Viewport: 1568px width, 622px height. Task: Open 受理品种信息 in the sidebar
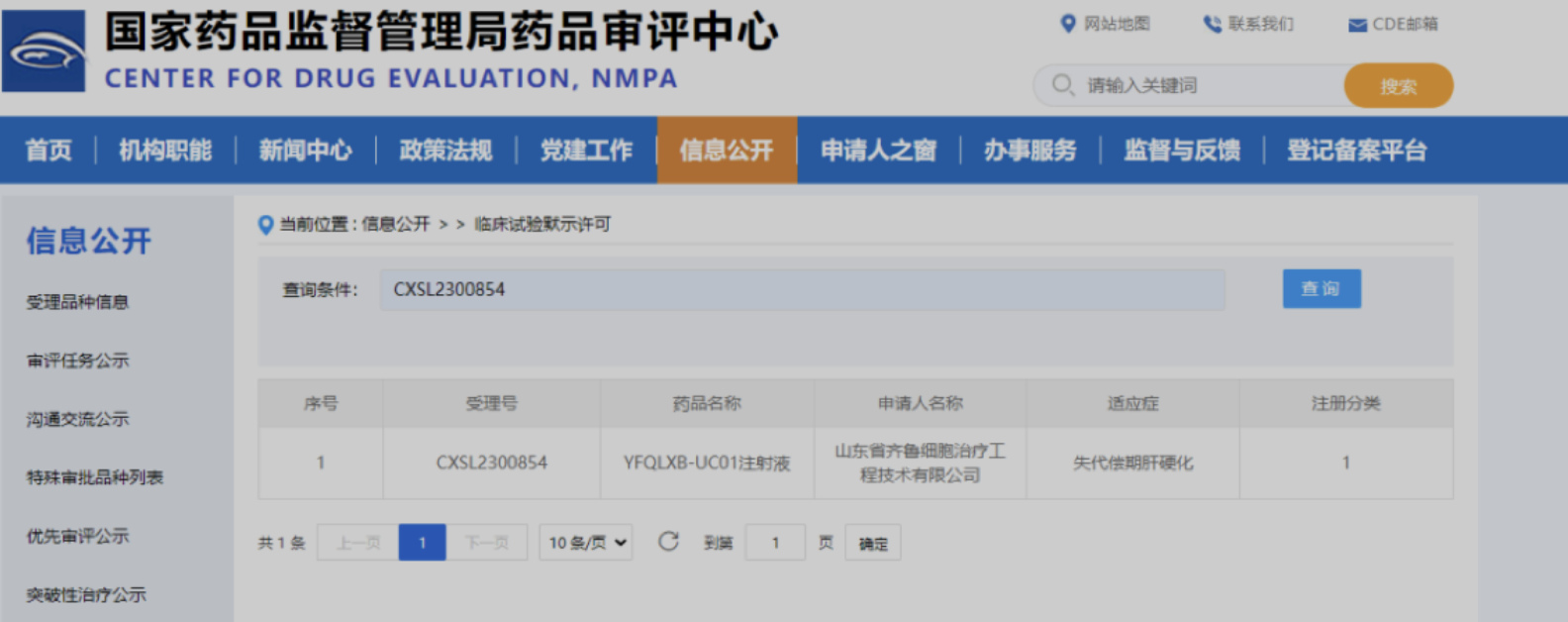pyautogui.click(x=77, y=302)
